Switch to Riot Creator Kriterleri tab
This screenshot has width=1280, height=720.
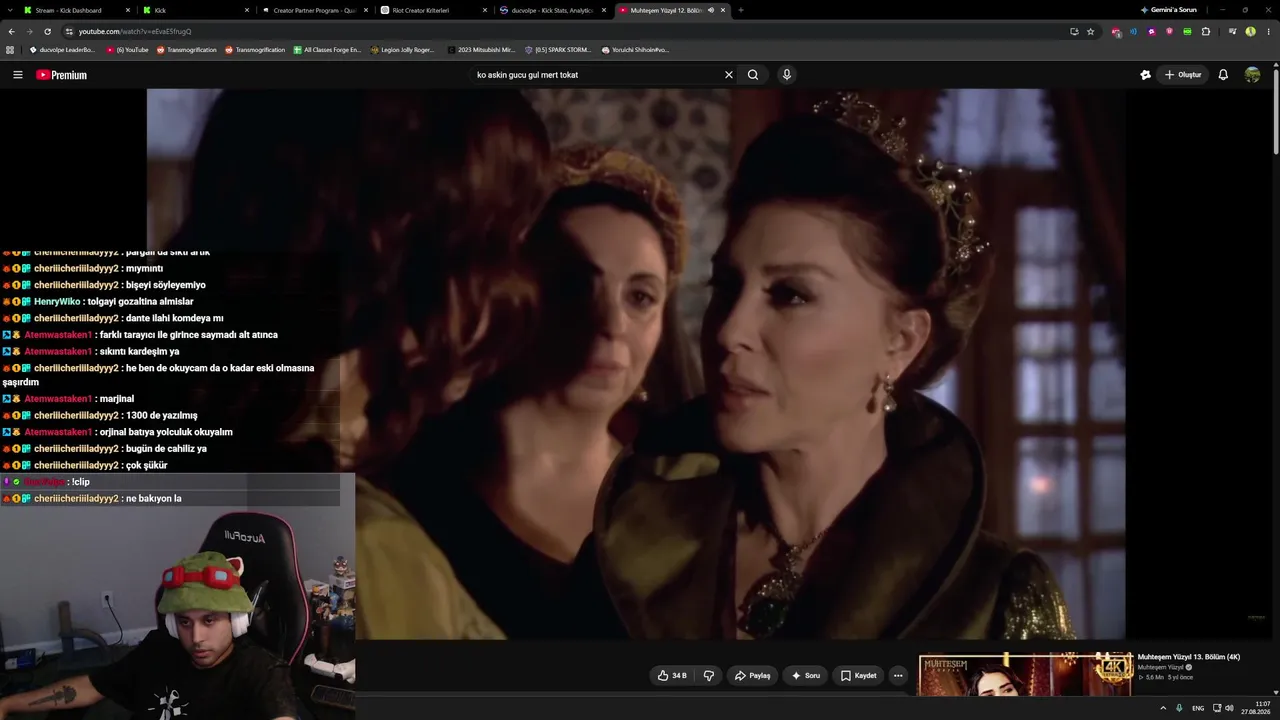[433, 10]
